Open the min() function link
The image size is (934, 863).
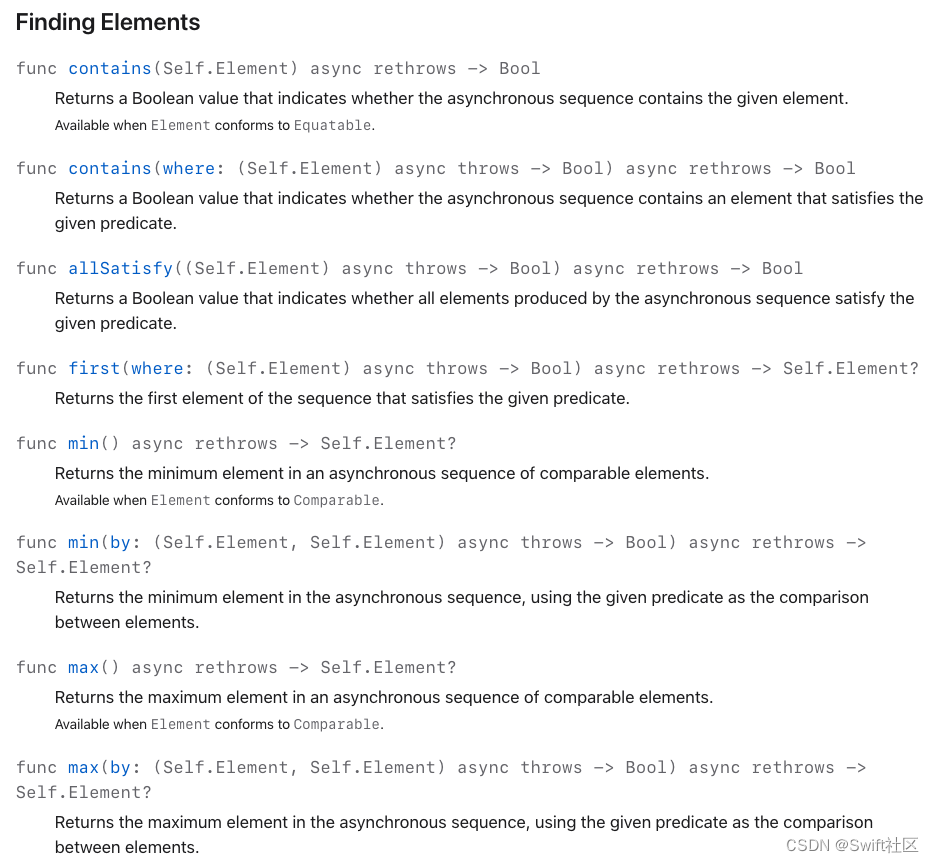tap(83, 444)
